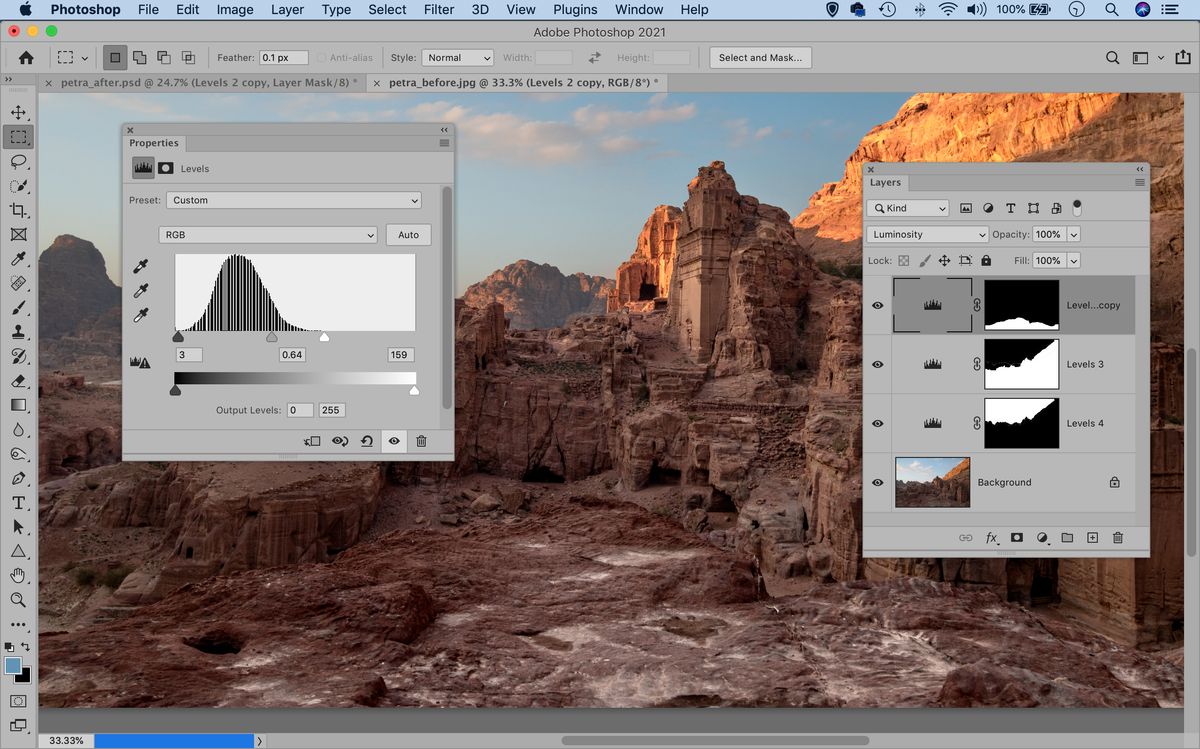The width and height of the screenshot is (1200, 749).
Task: Toggle visibility of the Background layer
Action: 877,482
